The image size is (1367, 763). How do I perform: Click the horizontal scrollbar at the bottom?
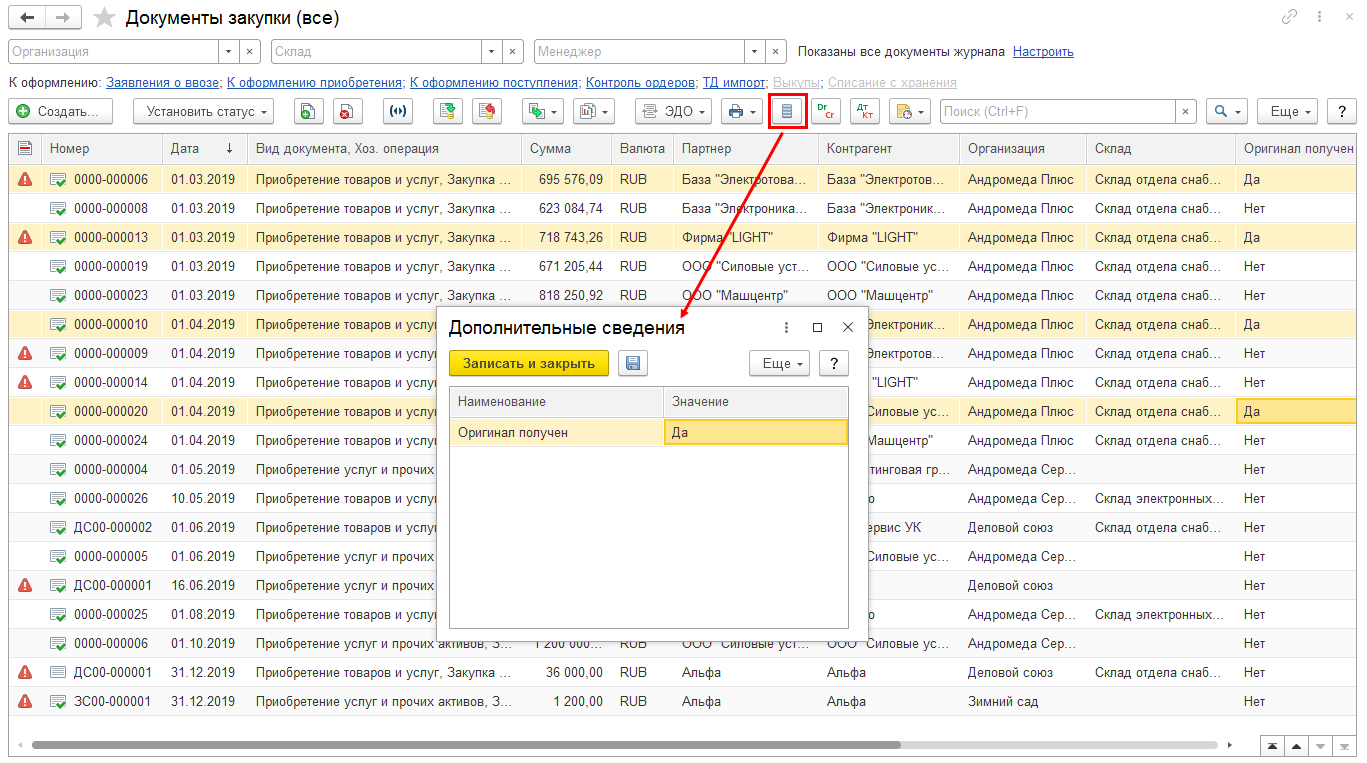pos(465,745)
